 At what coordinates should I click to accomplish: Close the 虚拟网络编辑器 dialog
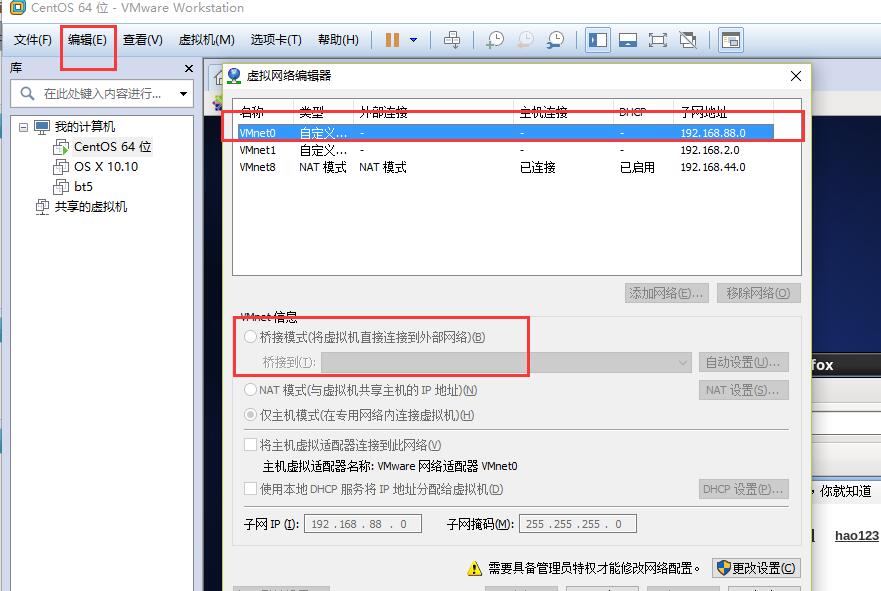coord(796,76)
